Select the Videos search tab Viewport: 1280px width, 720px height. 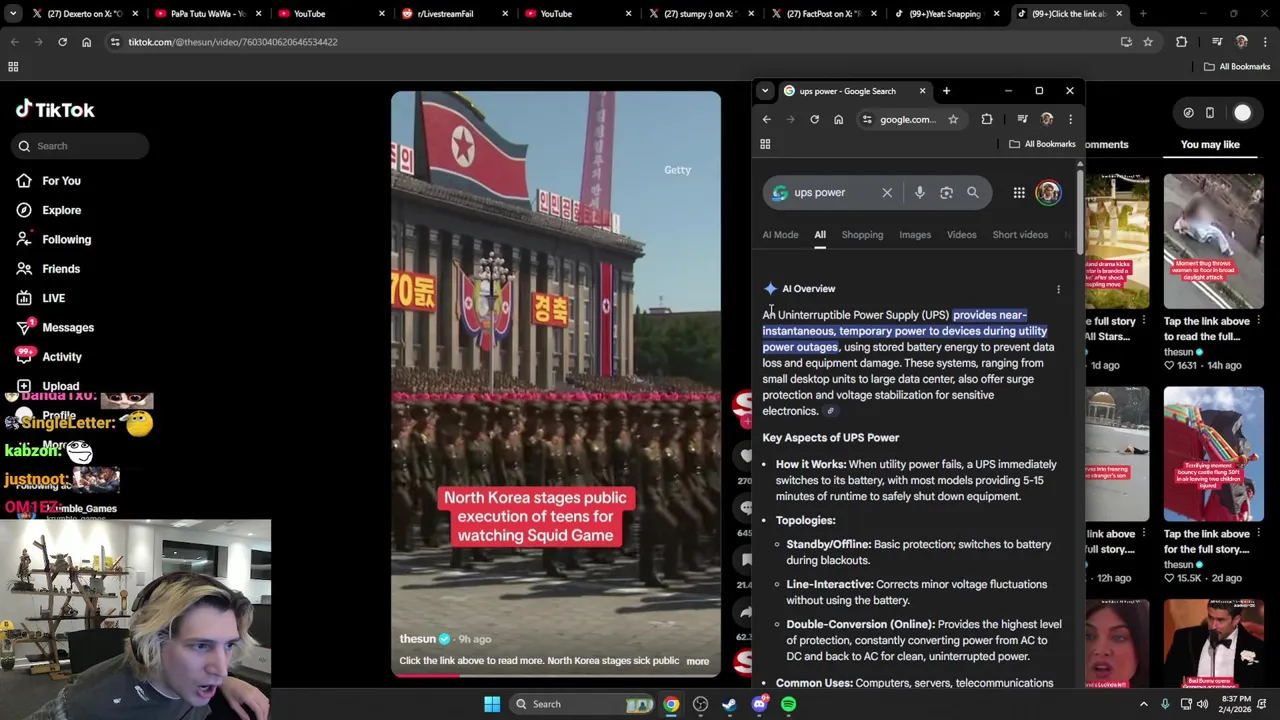(x=961, y=235)
